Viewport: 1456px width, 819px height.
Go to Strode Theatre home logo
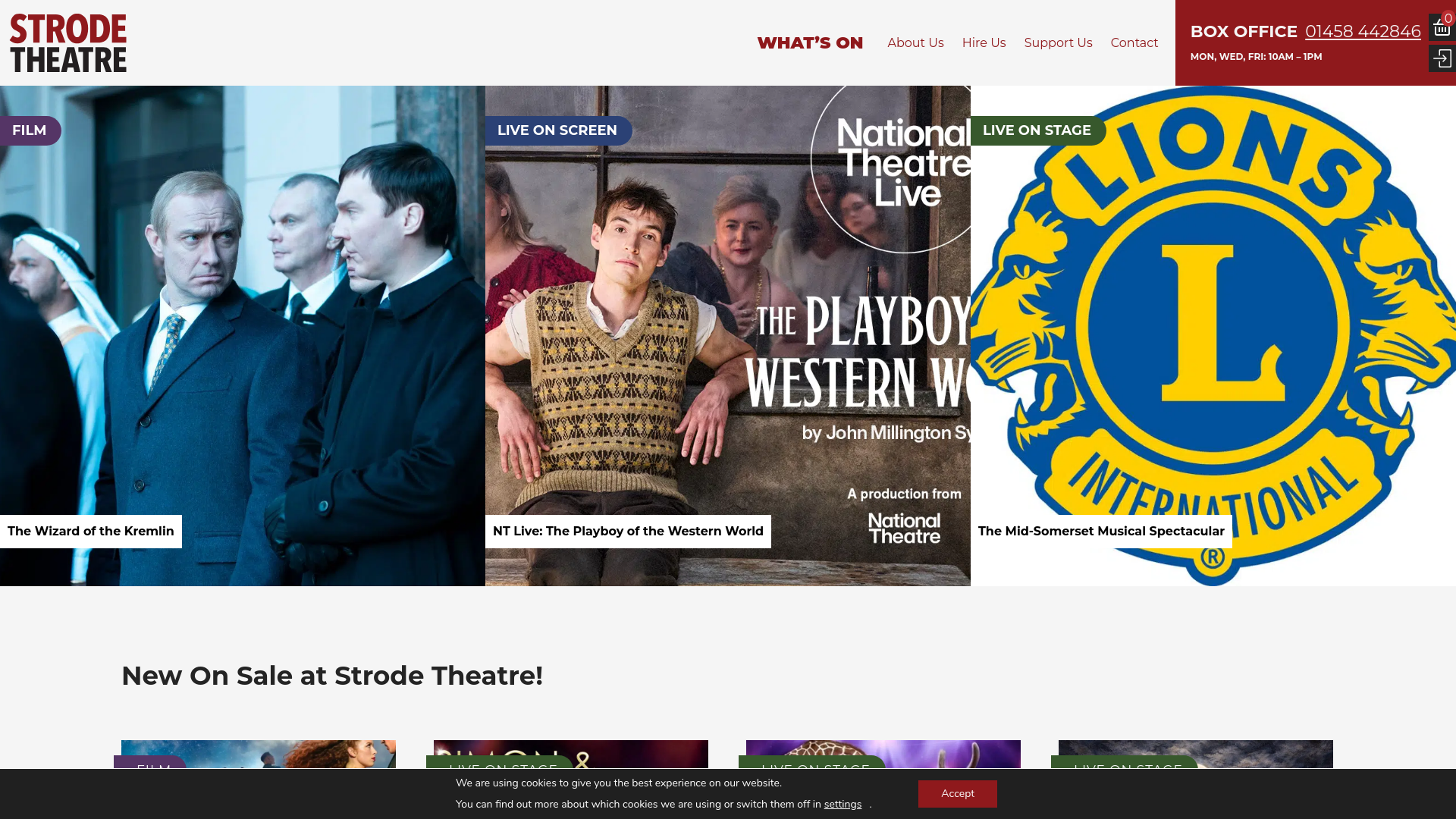coord(68,43)
